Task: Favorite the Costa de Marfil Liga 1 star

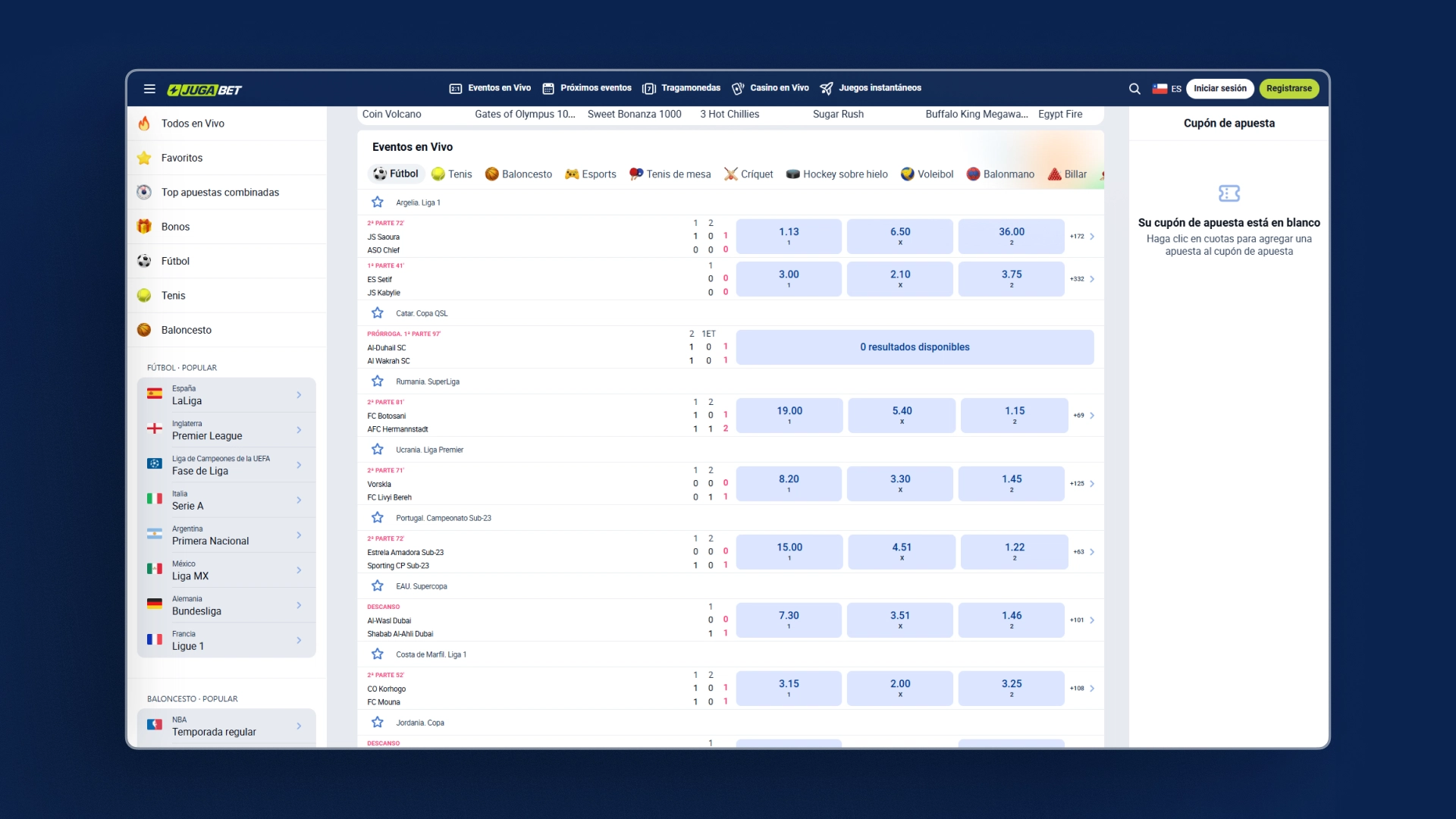Action: [x=378, y=654]
